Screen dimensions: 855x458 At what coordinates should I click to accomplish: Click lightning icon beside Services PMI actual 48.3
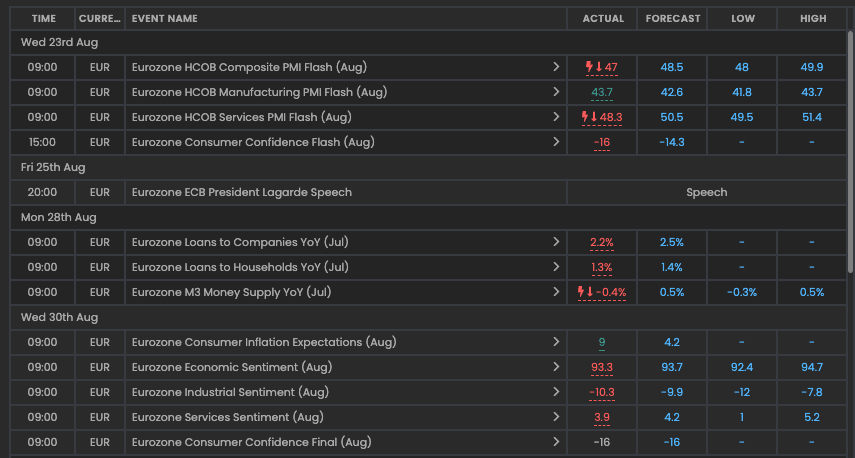click(x=585, y=117)
